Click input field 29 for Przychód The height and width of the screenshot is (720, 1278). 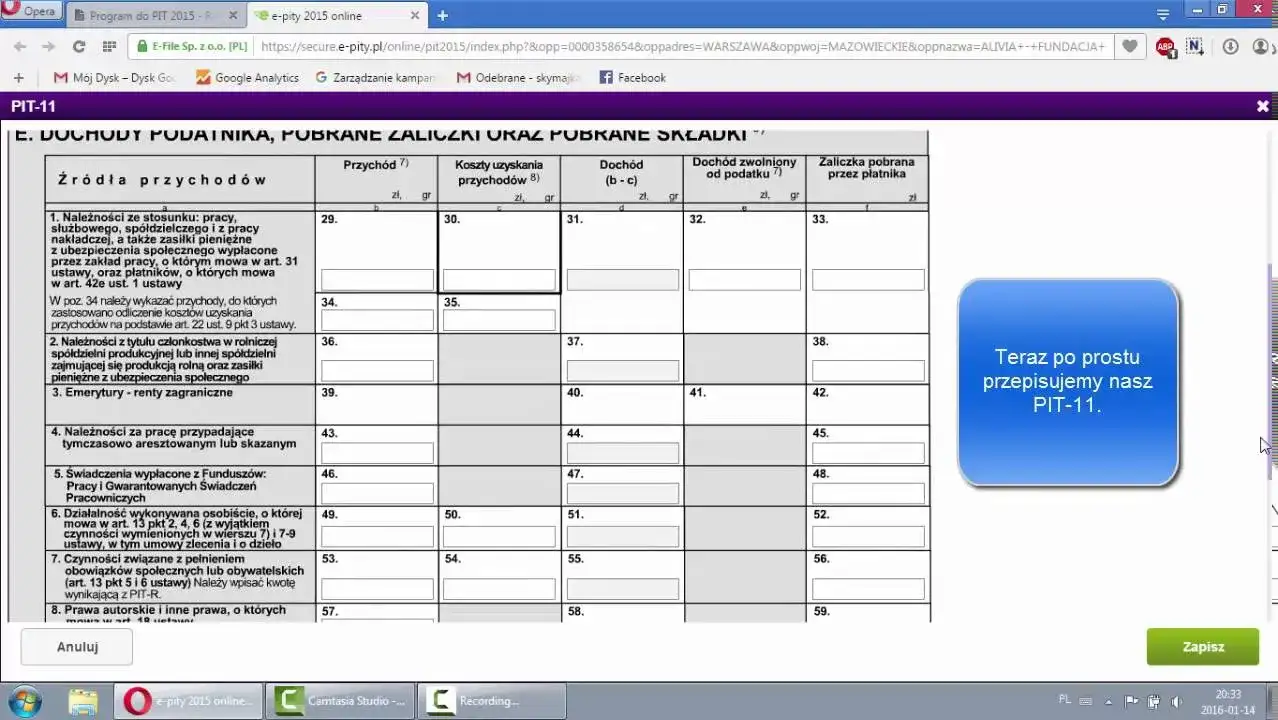coord(377,280)
